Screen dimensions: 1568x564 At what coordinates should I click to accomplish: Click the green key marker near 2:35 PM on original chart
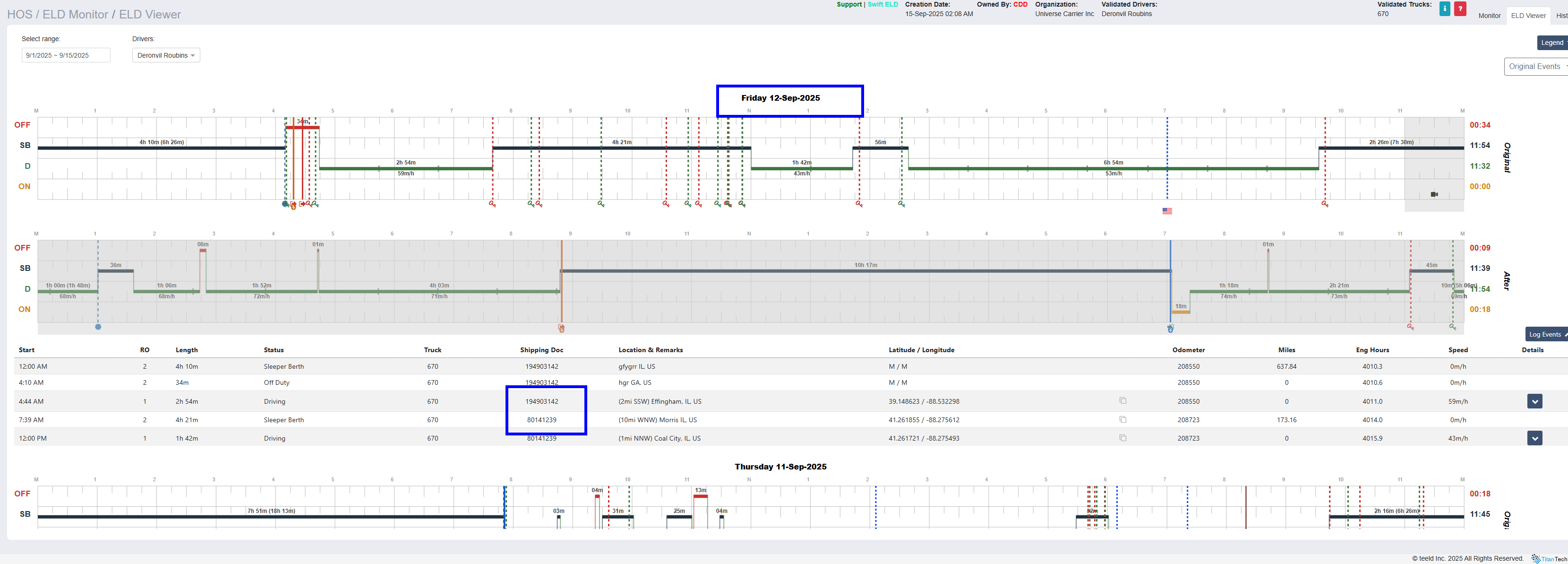tap(901, 203)
